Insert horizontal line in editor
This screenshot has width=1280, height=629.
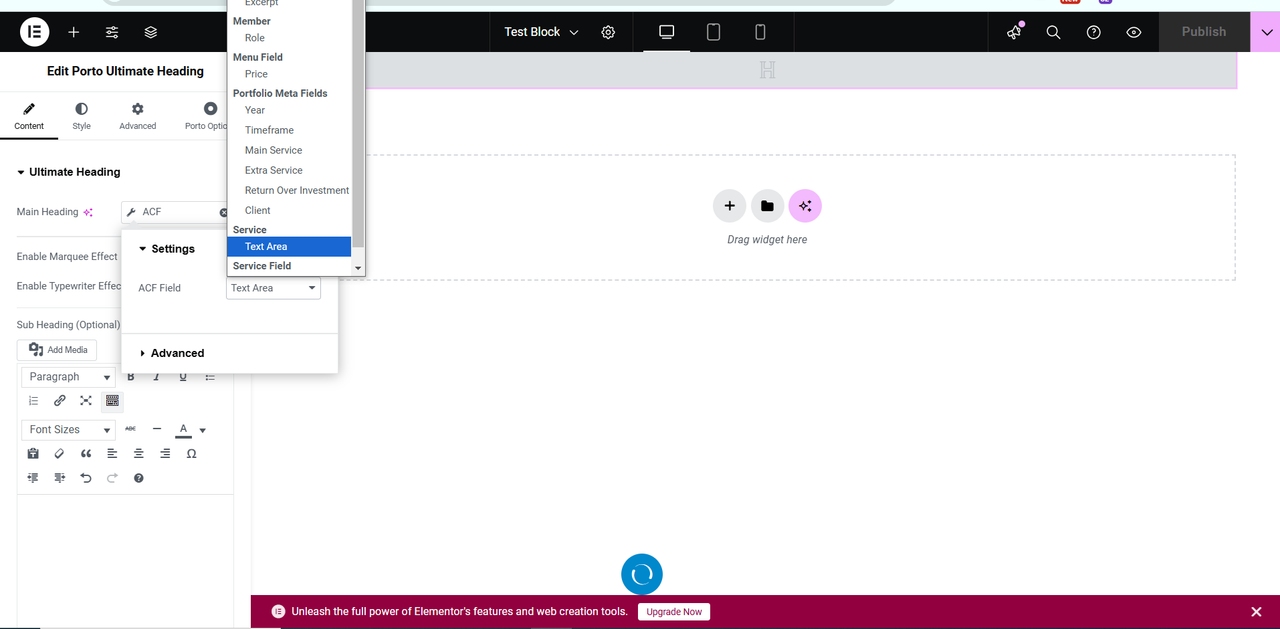(157, 429)
